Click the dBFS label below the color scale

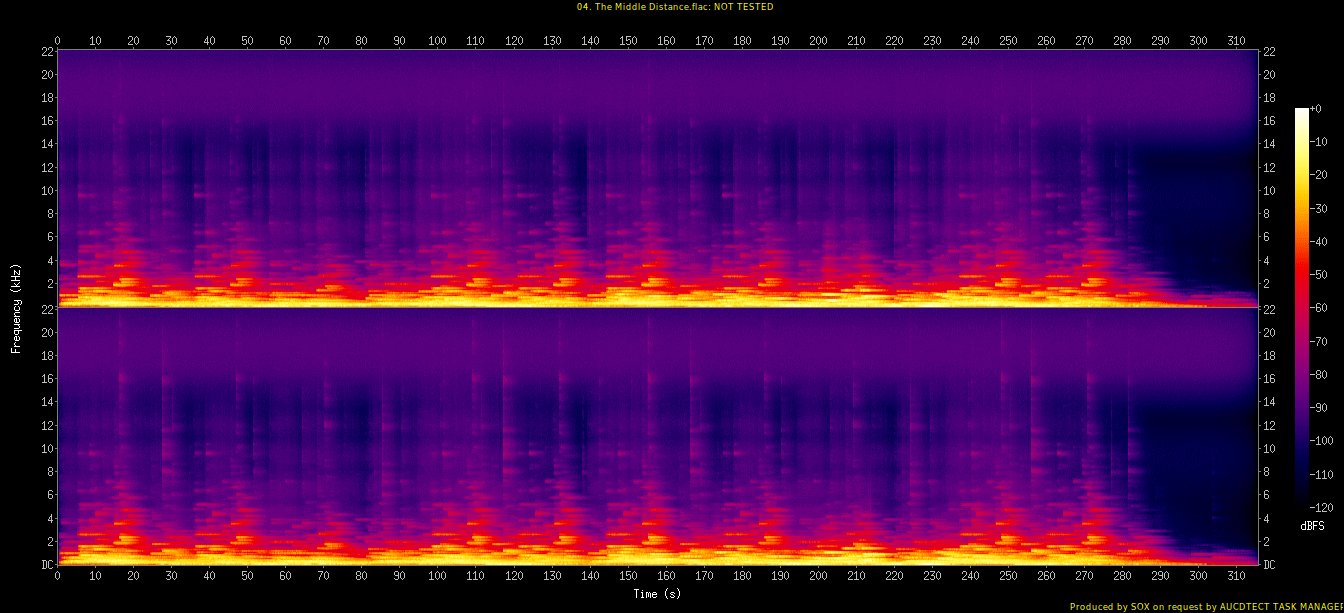click(x=1313, y=526)
